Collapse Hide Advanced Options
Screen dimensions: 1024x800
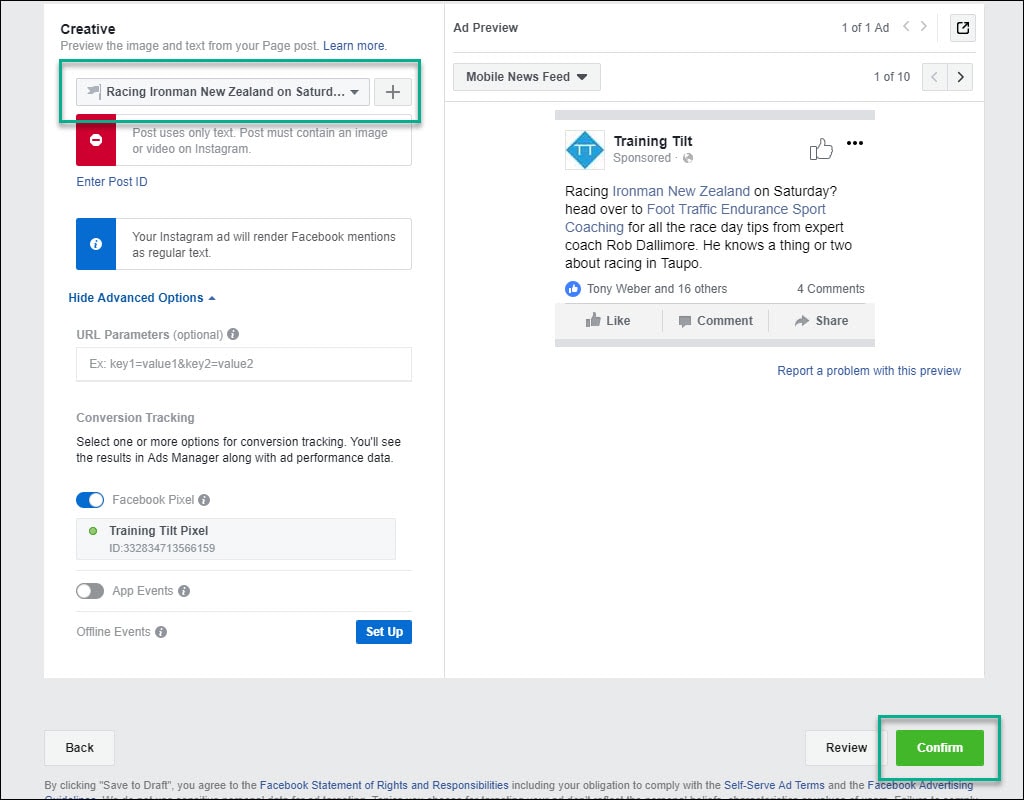[142, 298]
